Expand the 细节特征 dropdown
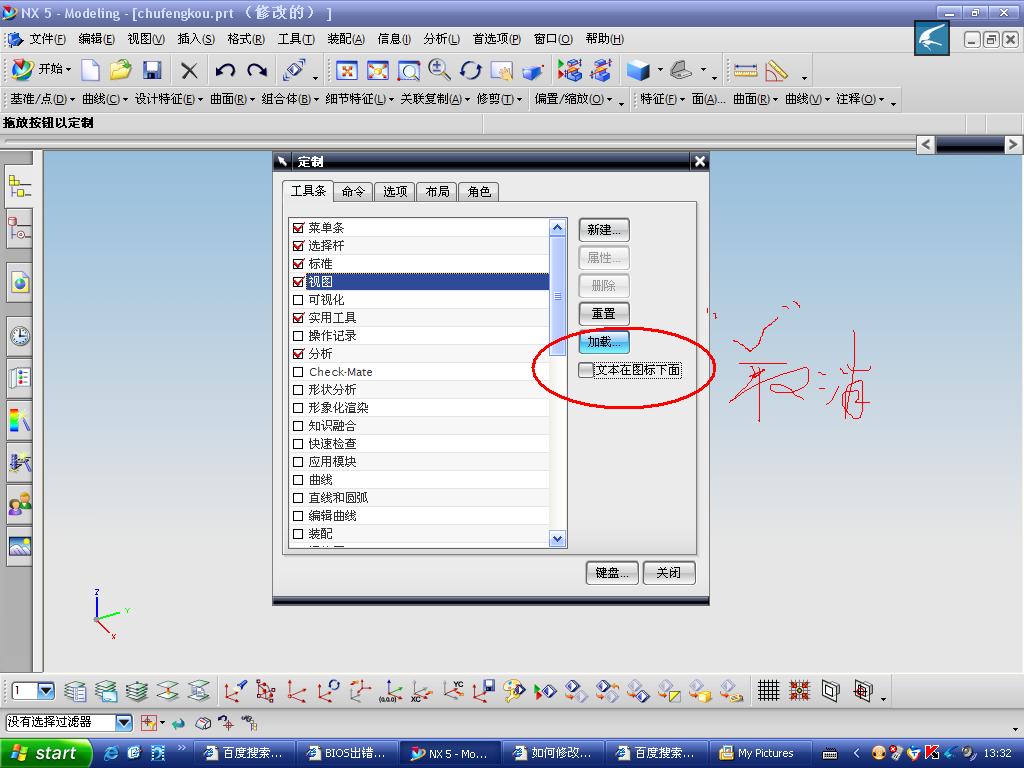 [x=359, y=99]
